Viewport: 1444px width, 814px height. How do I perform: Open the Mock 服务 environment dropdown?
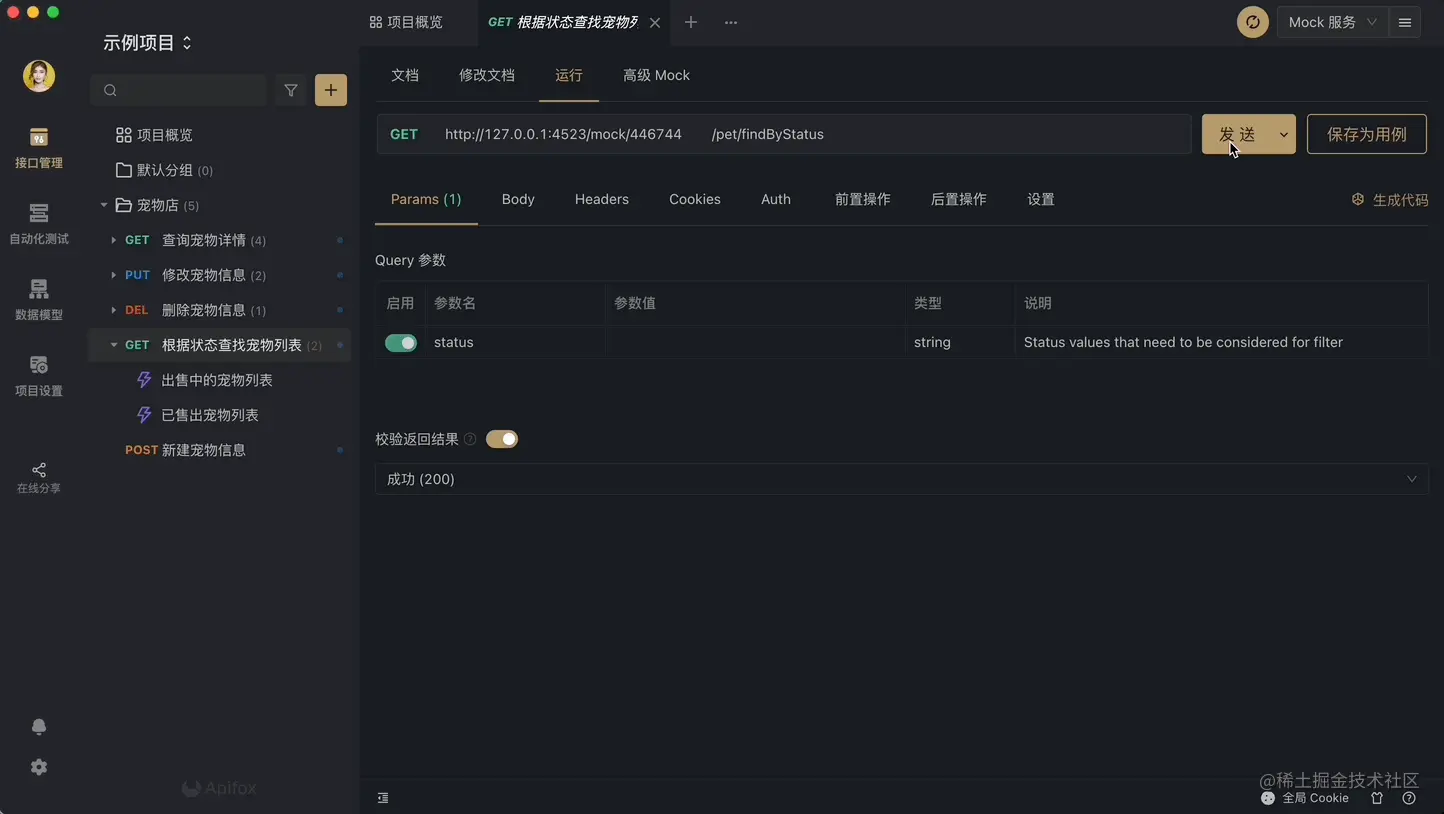point(1331,21)
